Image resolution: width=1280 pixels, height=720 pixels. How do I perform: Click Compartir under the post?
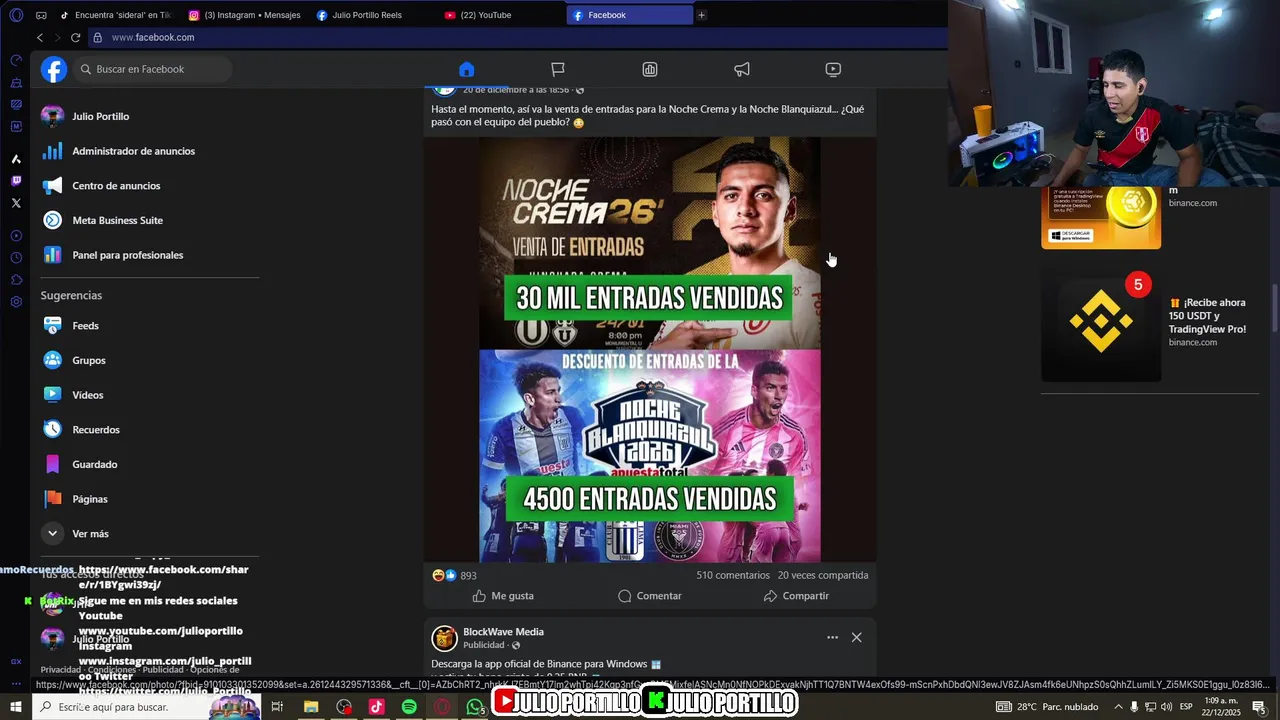click(x=796, y=596)
